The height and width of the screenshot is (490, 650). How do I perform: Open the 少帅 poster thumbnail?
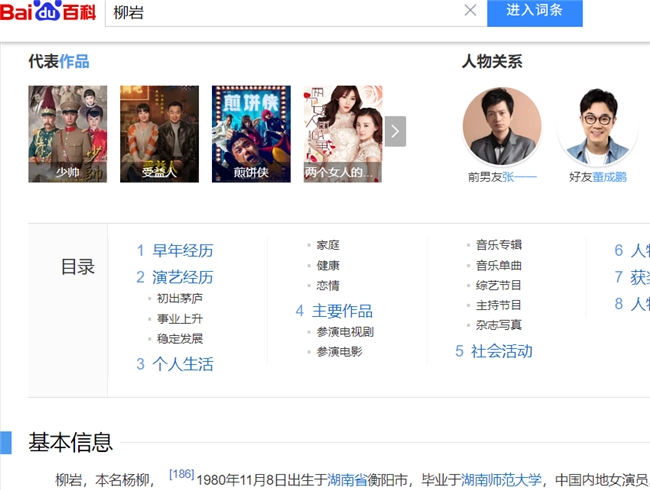[67, 133]
